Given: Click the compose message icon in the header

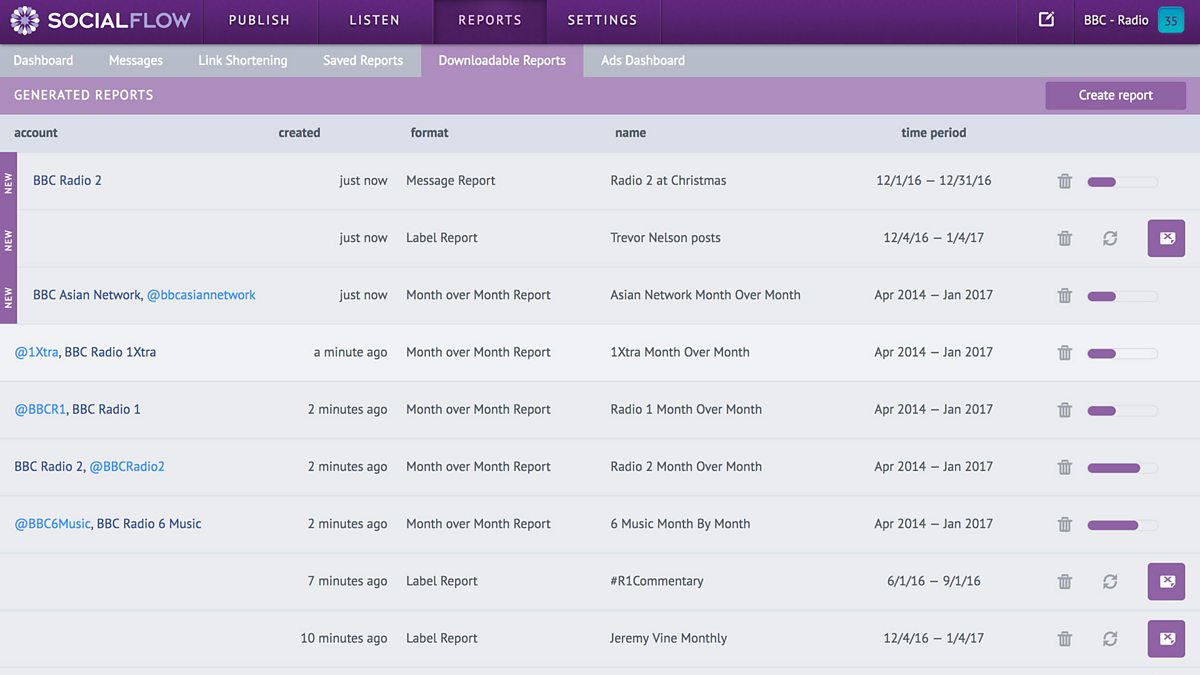Looking at the screenshot, I should tap(1046, 20).
